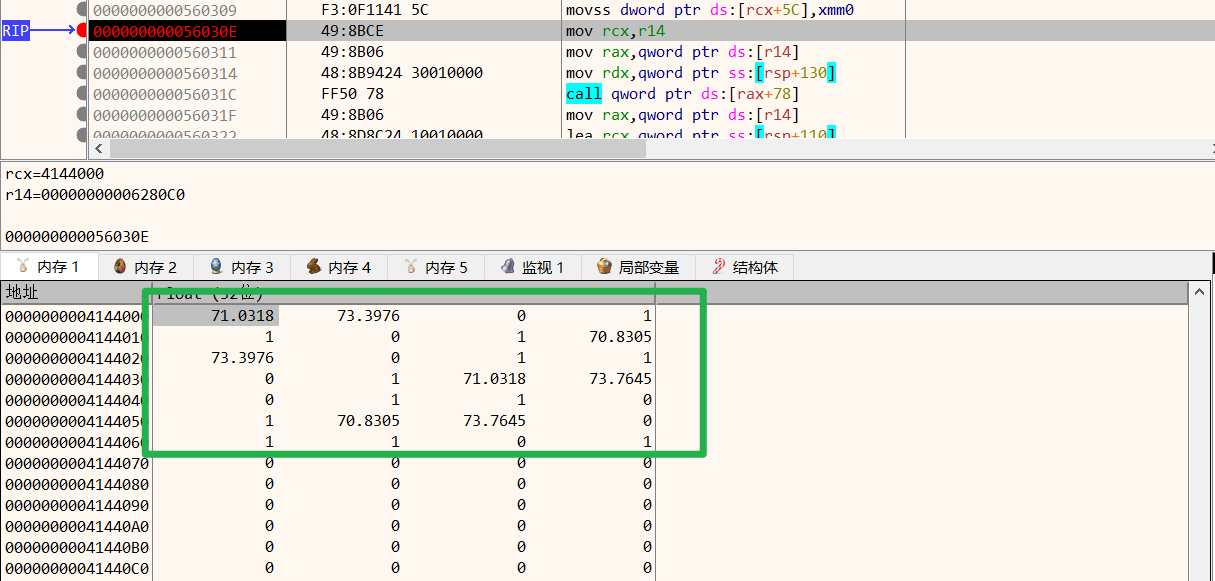Viewport: 1215px width, 581px height.
Task: Click the 内存 4 tab icon
Action: pyautogui.click(x=313, y=267)
